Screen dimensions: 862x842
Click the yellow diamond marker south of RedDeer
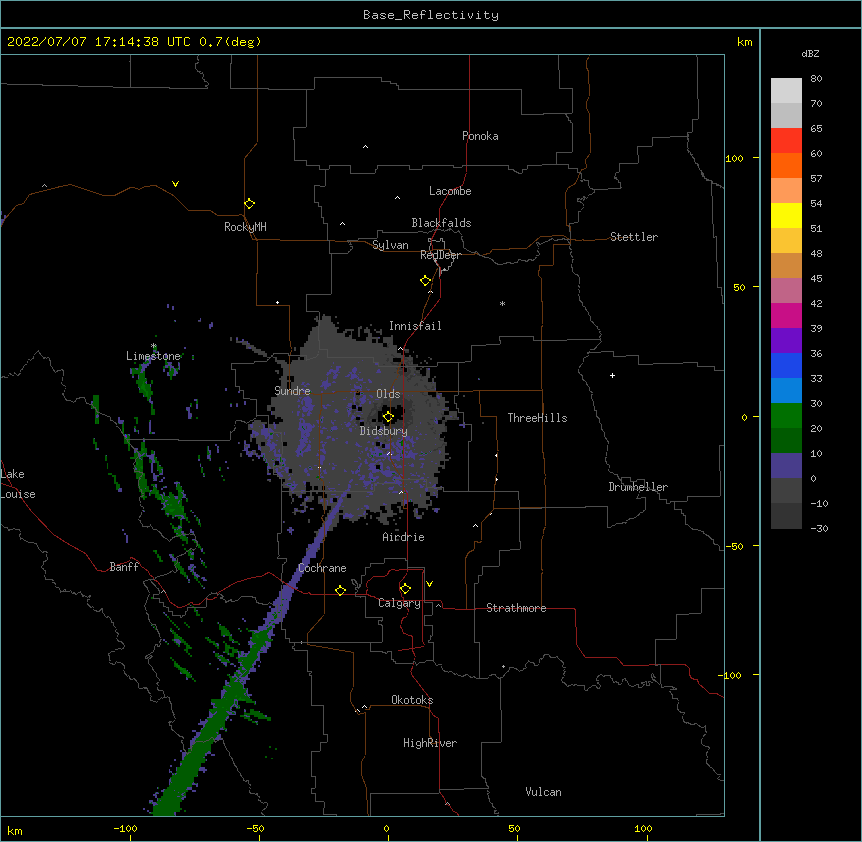click(426, 281)
